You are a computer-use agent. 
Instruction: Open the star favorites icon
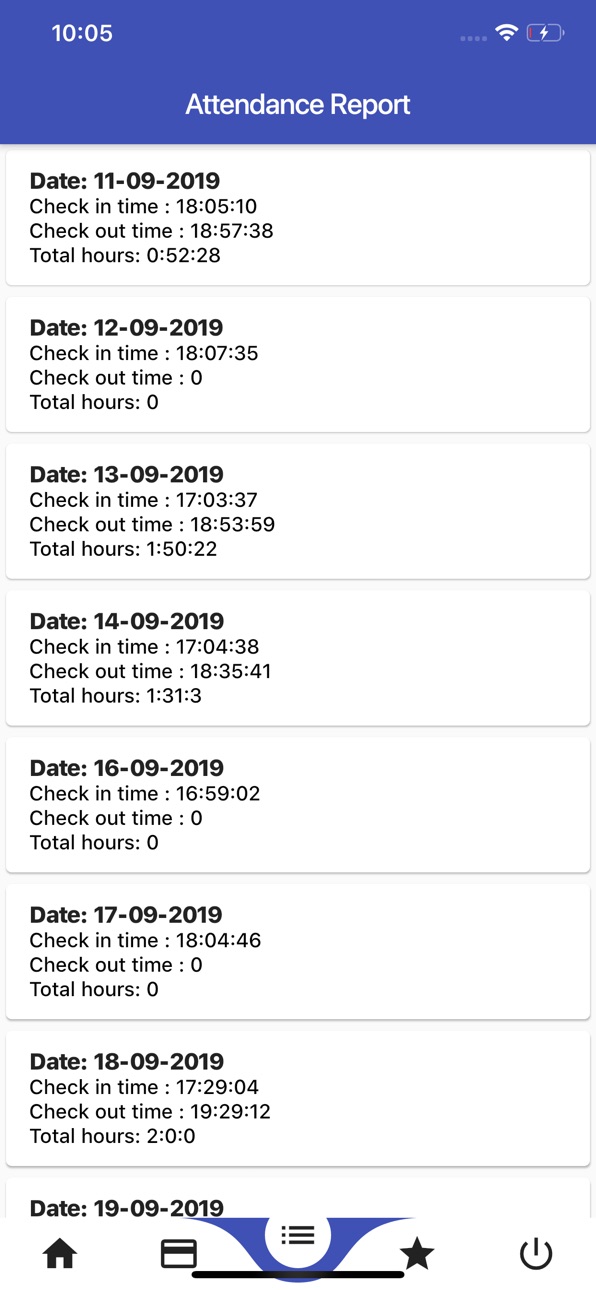(417, 1253)
